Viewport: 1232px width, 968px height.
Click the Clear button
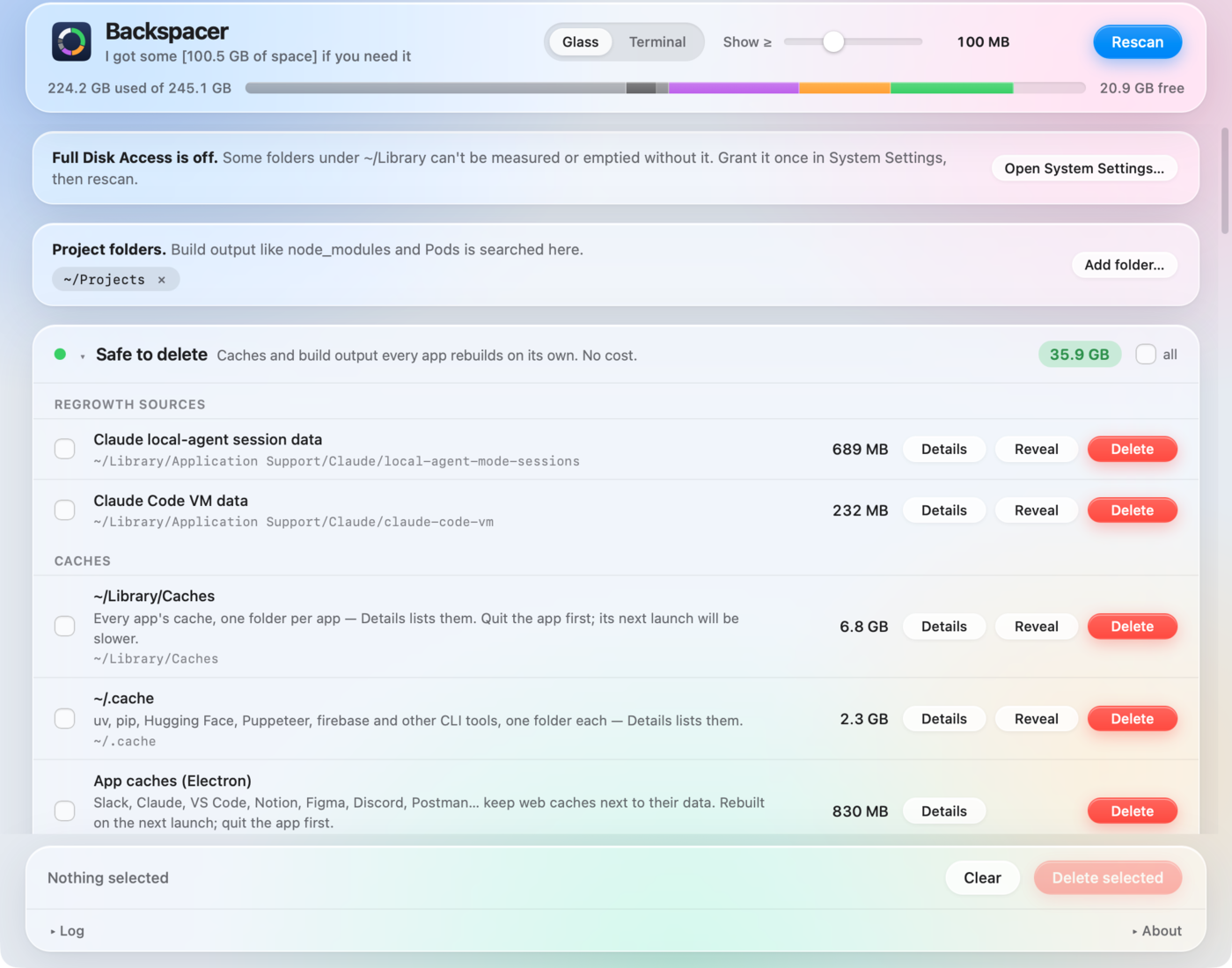pyautogui.click(x=982, y=878)
